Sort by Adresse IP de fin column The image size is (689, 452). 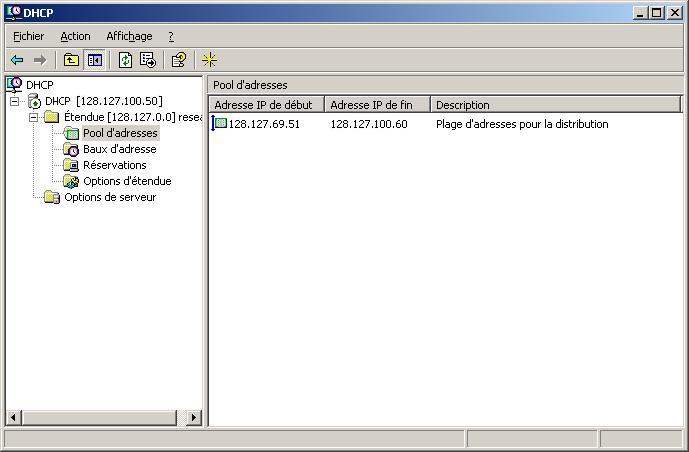tap(377, 105)
